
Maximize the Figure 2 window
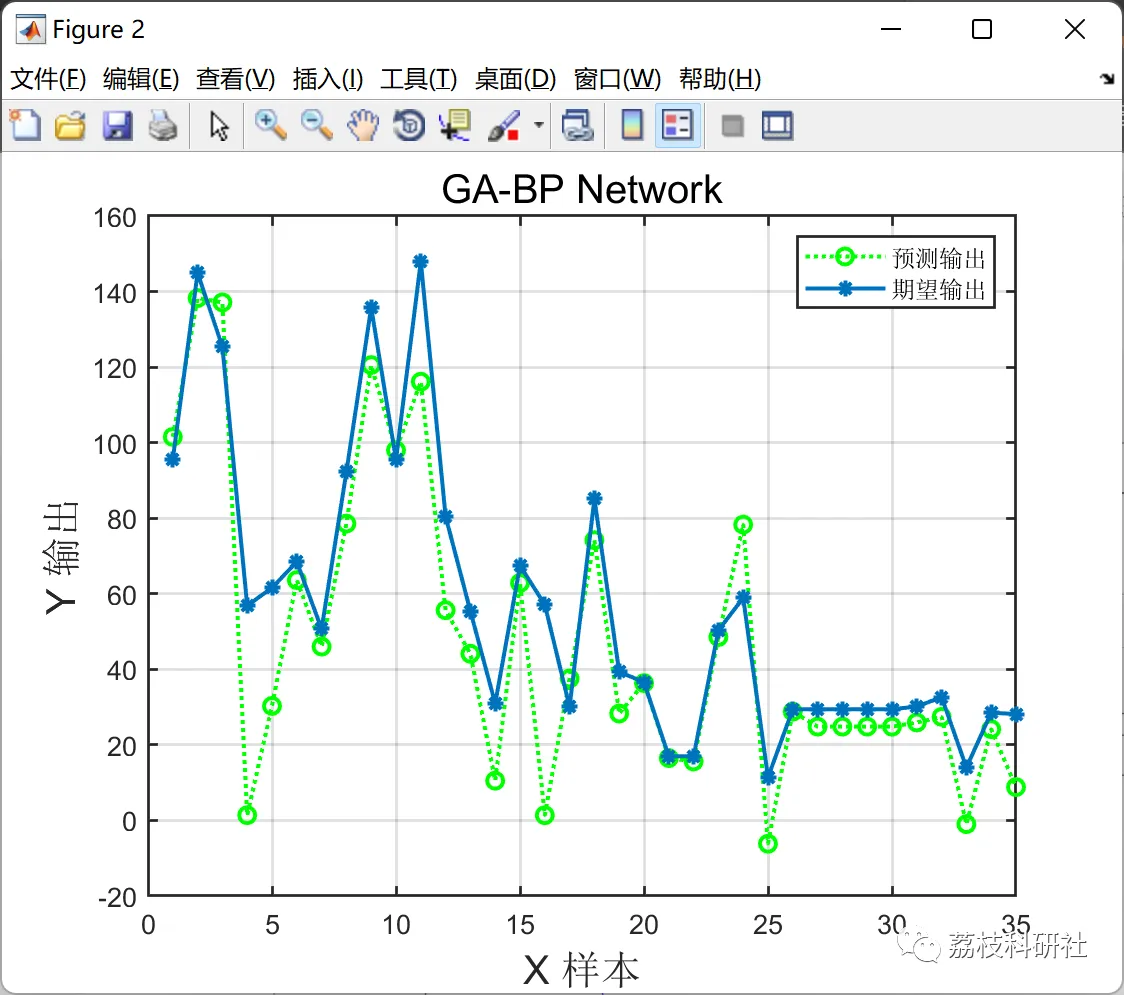click(982, 29)
